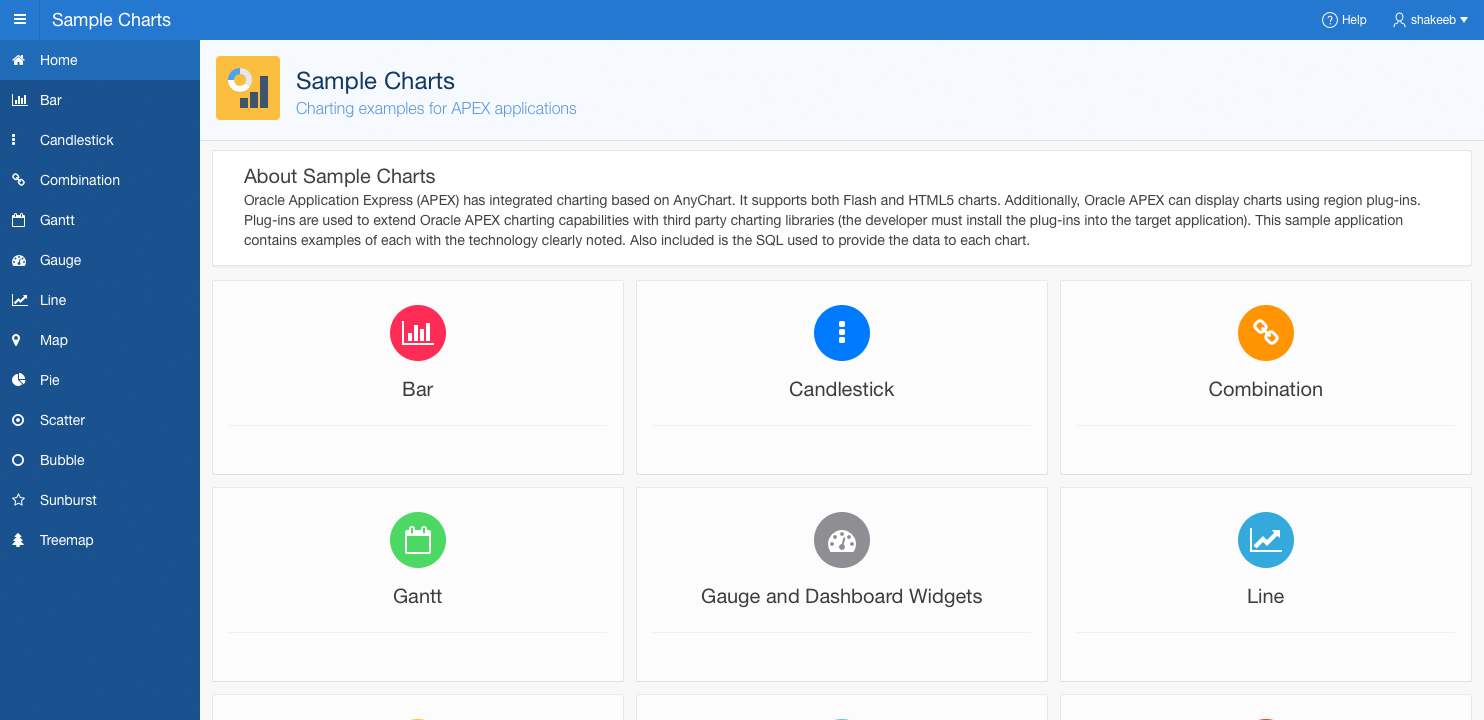Open Treemap from the sidebar

click(66, 540)
